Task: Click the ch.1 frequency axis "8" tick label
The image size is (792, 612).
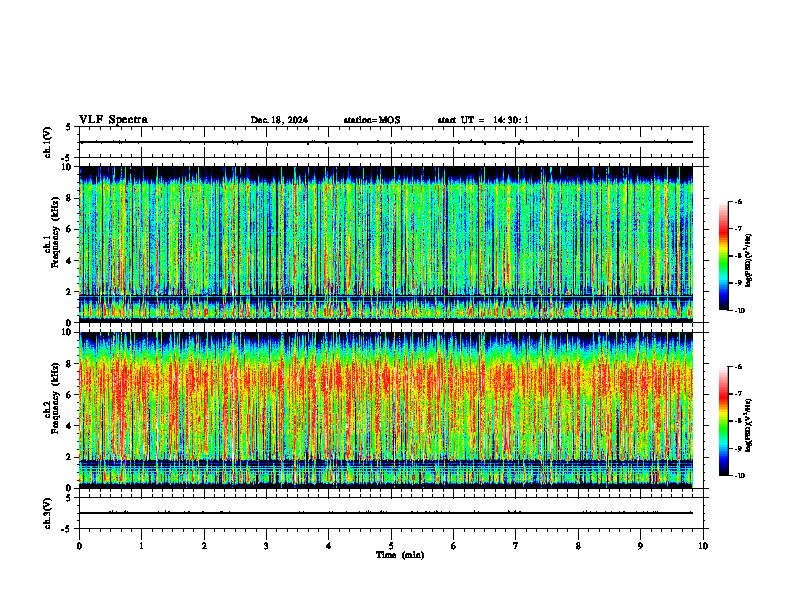Action: point(70,198)
